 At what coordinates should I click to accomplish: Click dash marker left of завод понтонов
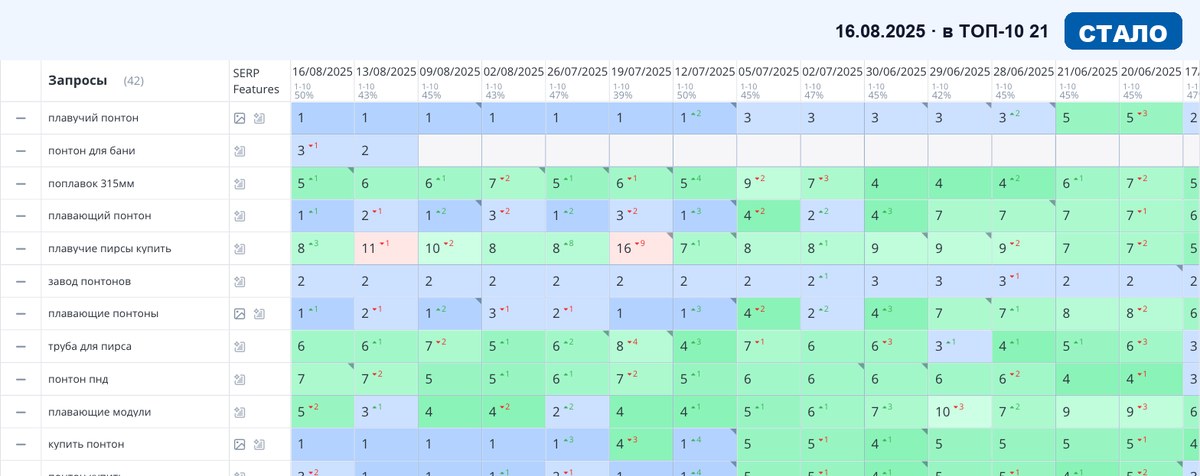click(x=20, y=281)
